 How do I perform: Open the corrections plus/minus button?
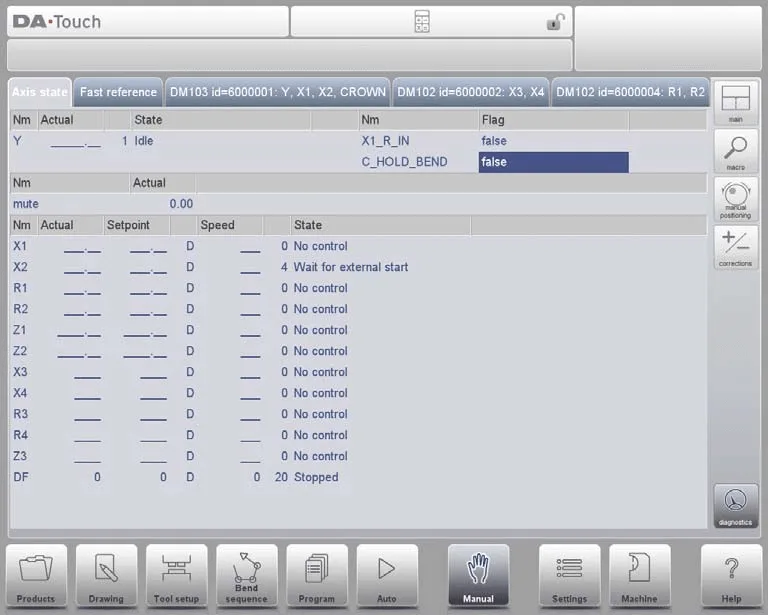point(736,247)
